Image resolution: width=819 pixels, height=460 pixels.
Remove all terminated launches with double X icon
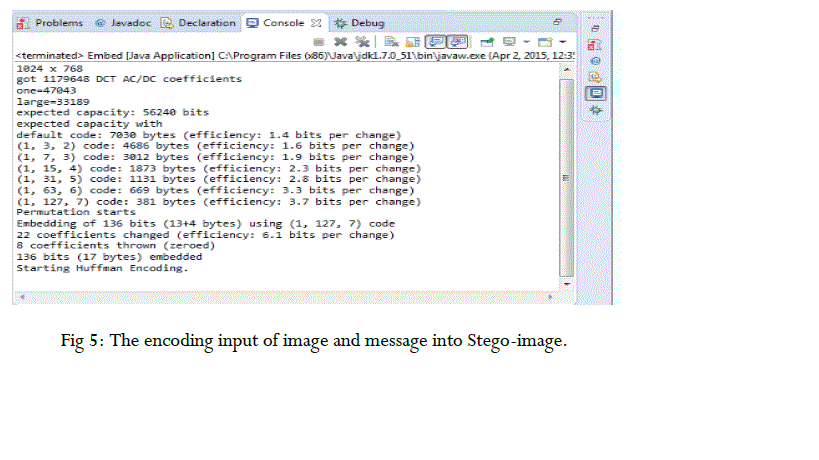tap(361, 42)
